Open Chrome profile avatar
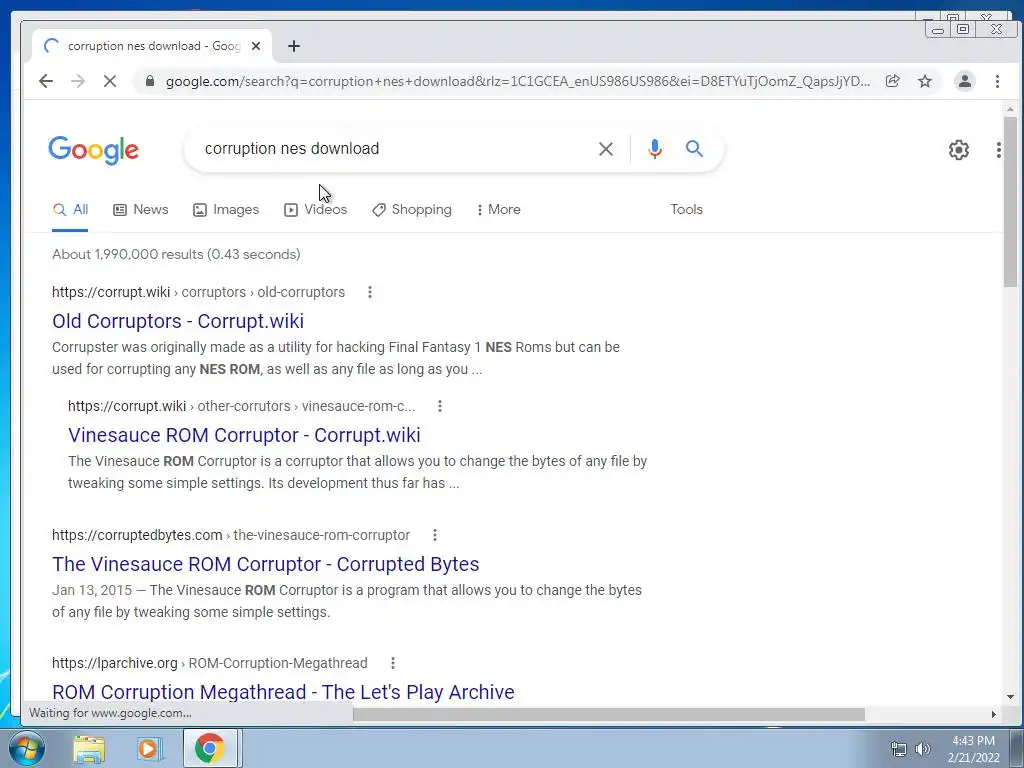 tap(965, 81)
